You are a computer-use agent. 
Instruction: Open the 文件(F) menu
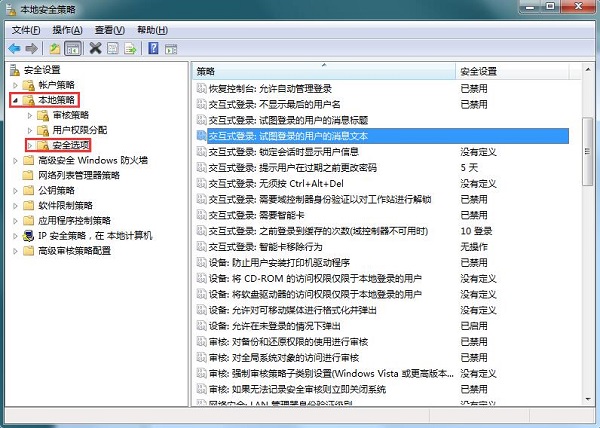[25, 30]
